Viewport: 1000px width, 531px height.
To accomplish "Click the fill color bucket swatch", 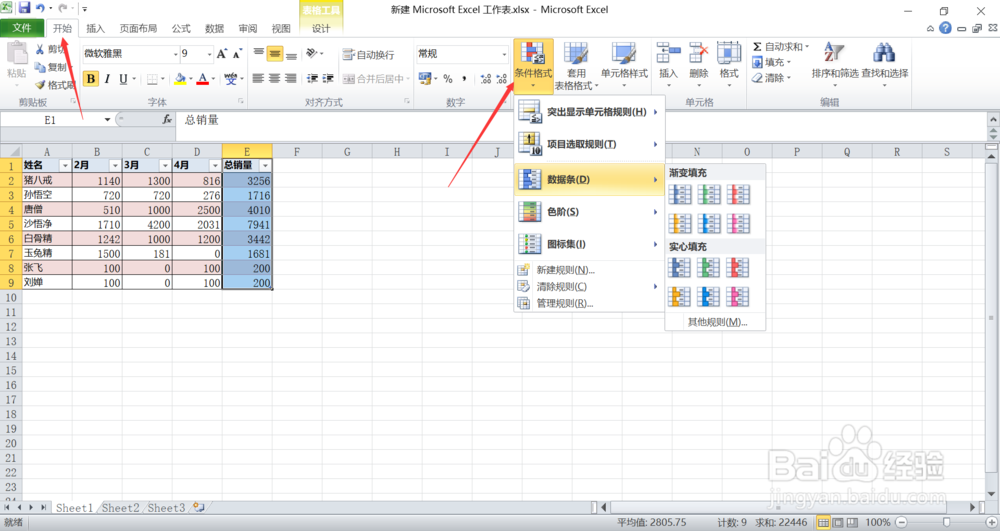I will click(180, 78).
